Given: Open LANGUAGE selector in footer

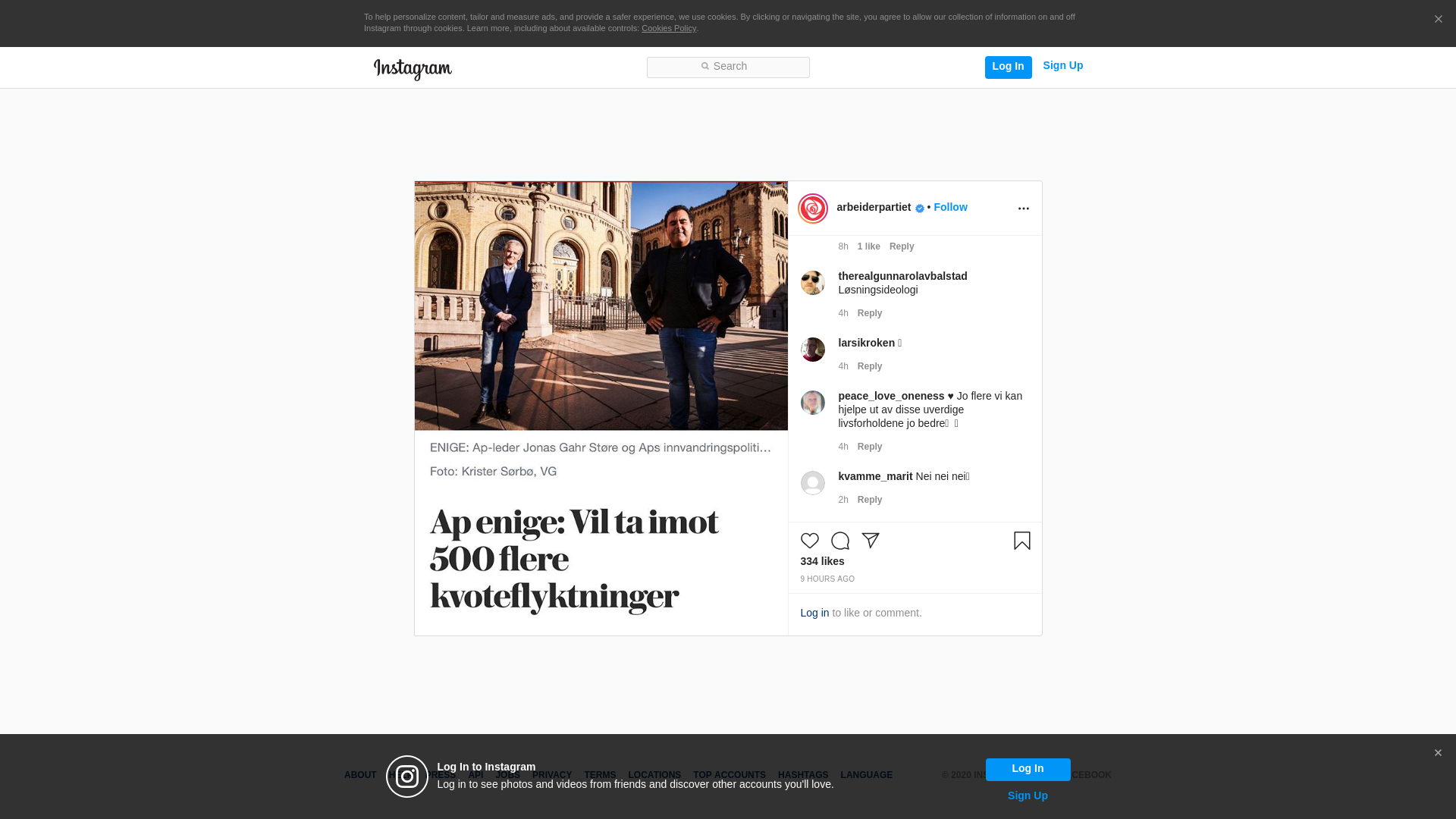Looking at the screenshot, I should point(866,775).
